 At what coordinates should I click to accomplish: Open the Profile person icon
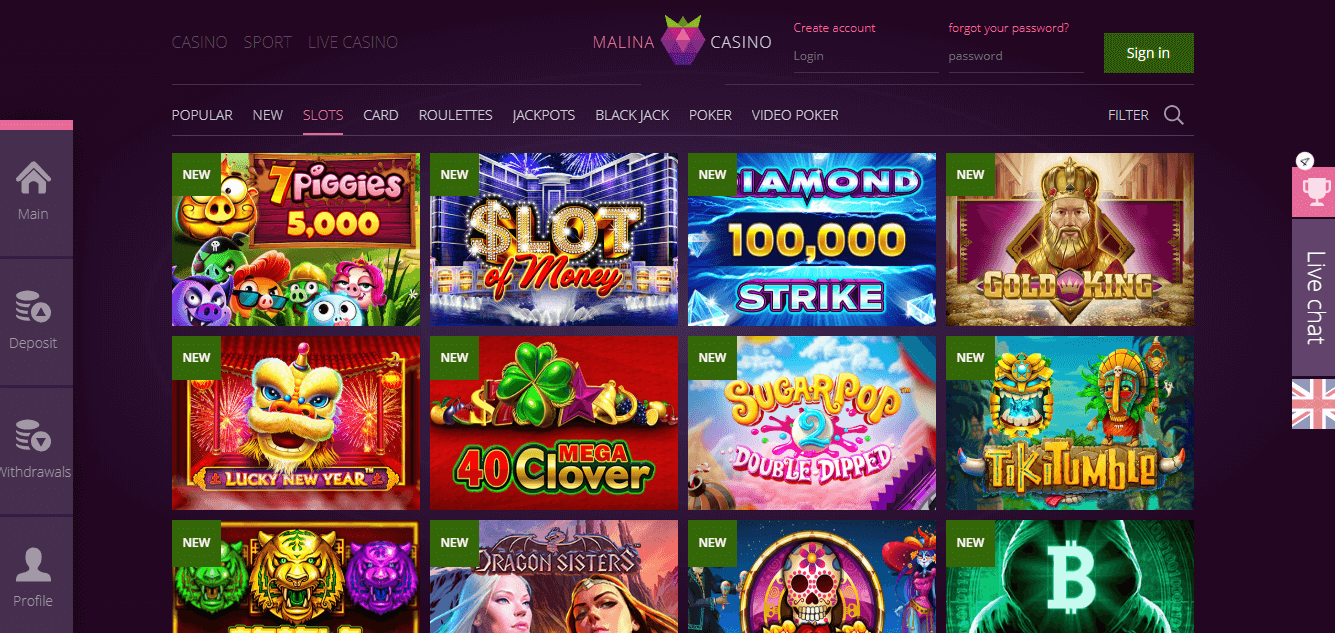pyautogui.click(x=33, y=565)
